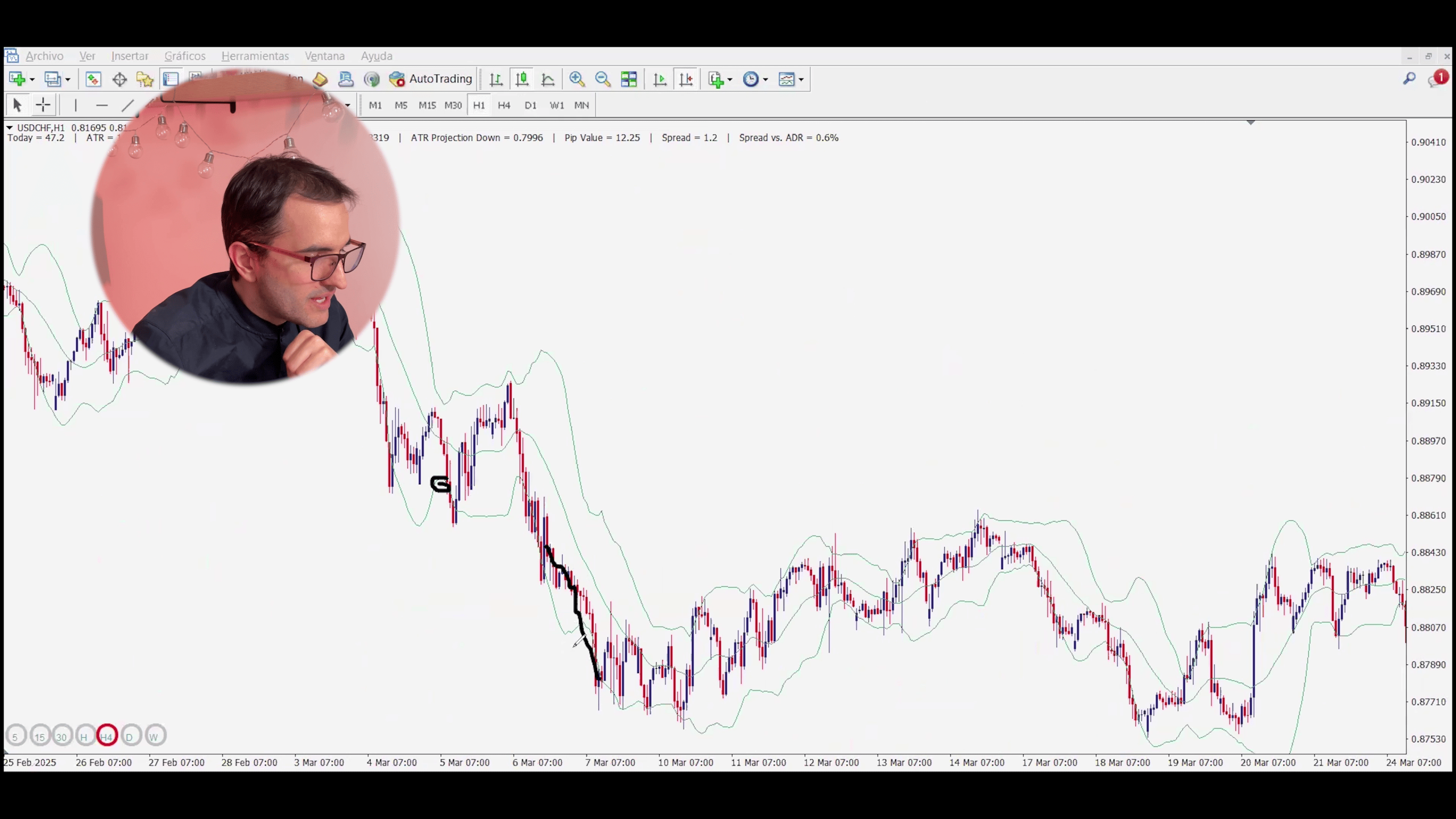Draw a horizontal line tool
Image resolution: width=1456 pixels, height=819 pixels.
tap(102, 105)
